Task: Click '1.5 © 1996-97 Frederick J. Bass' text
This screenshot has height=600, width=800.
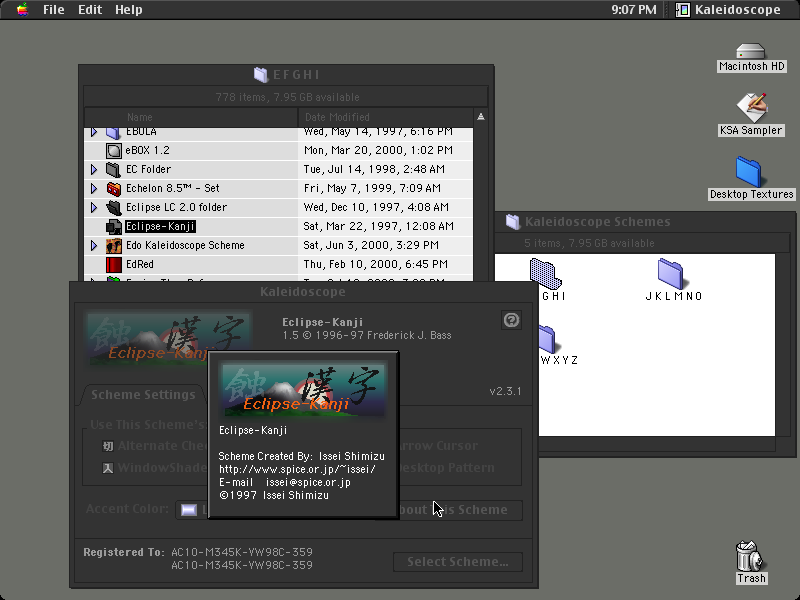Action: point(367,336)
